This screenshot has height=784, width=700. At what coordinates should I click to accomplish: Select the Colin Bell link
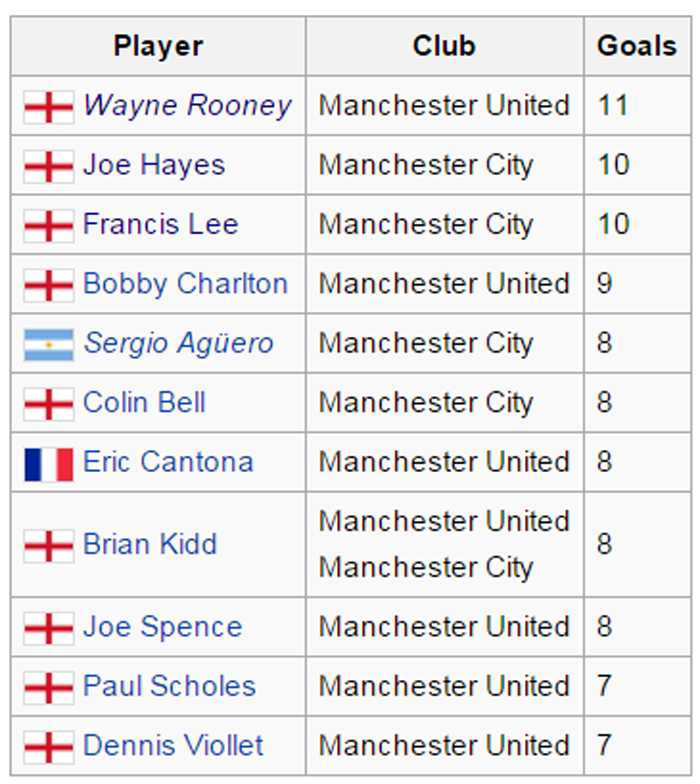click(x=144, y=403)
